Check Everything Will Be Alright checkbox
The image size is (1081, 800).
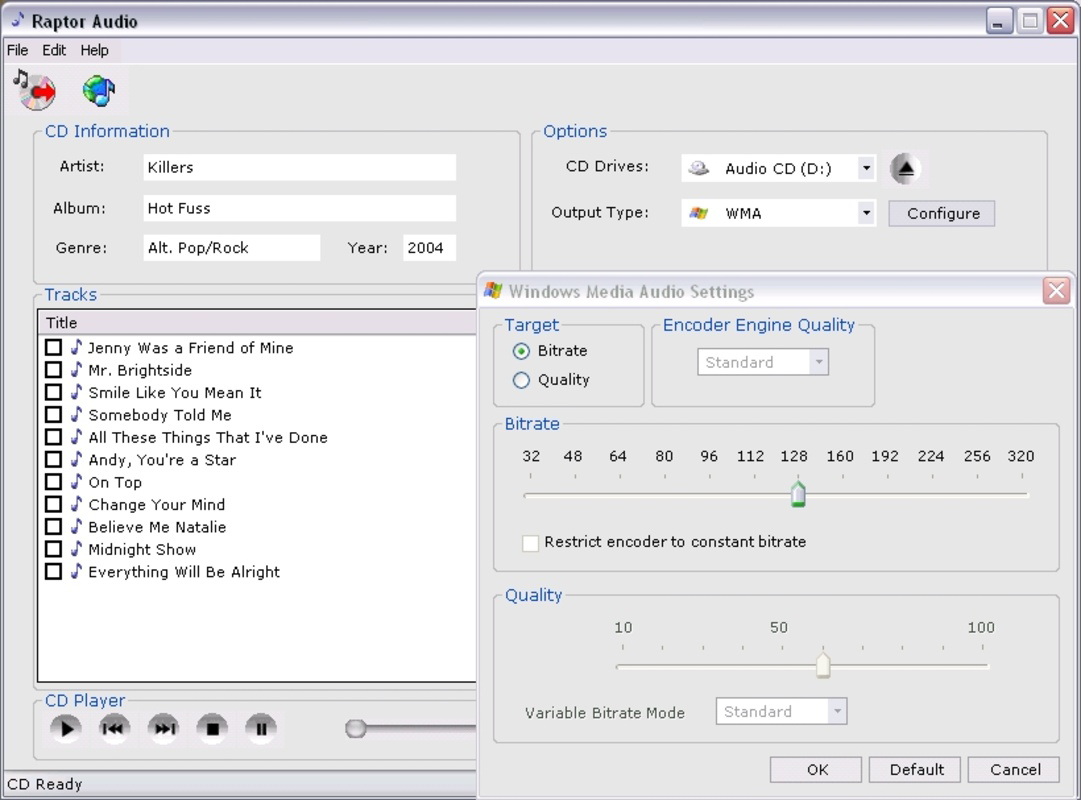[x=53, y=571]
